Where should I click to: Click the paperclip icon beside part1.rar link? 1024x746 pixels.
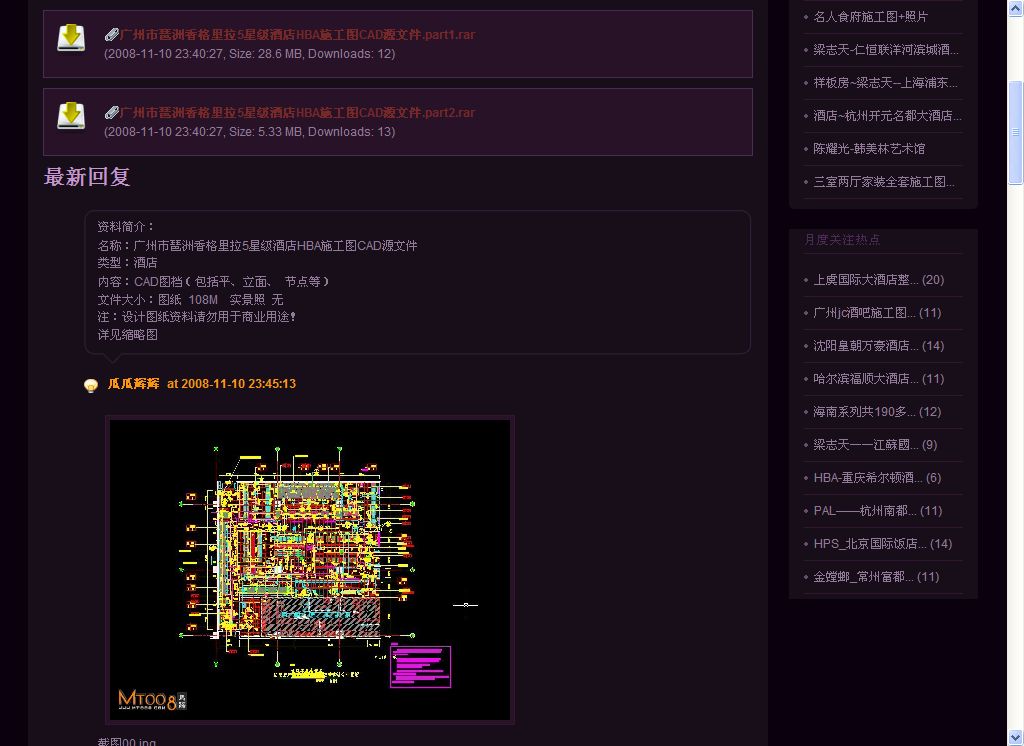112,35
